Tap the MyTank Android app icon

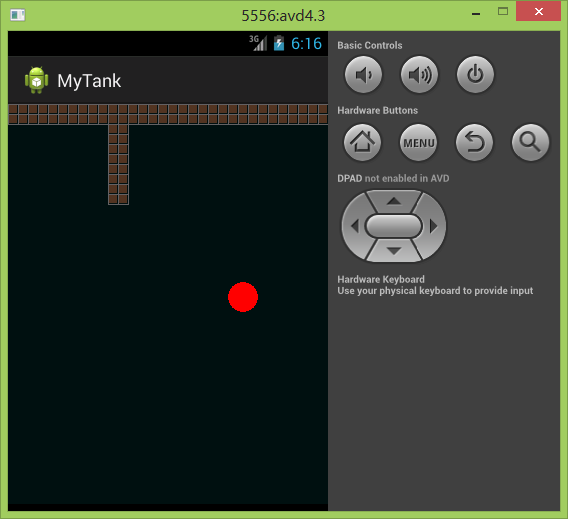point(36,80)
